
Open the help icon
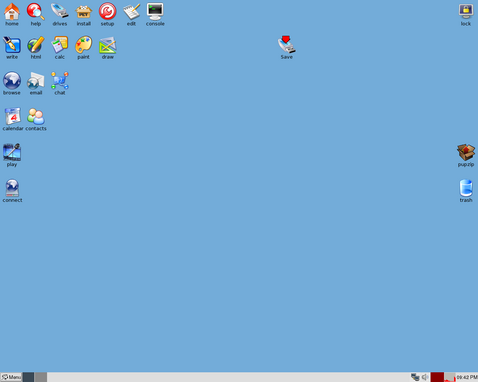click(x=36, y=12)
